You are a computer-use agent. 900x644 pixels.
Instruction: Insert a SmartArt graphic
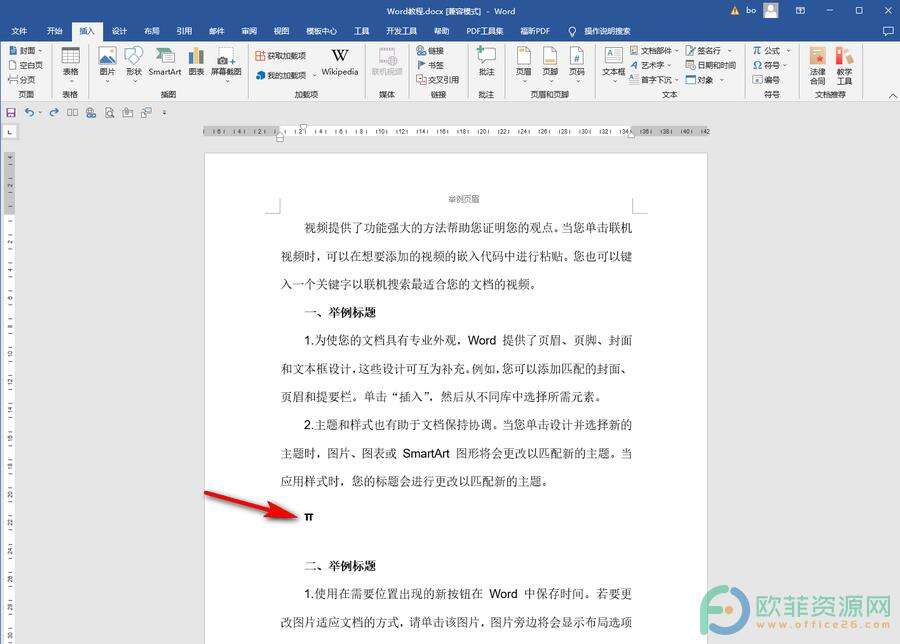click(x=165, y=62)
